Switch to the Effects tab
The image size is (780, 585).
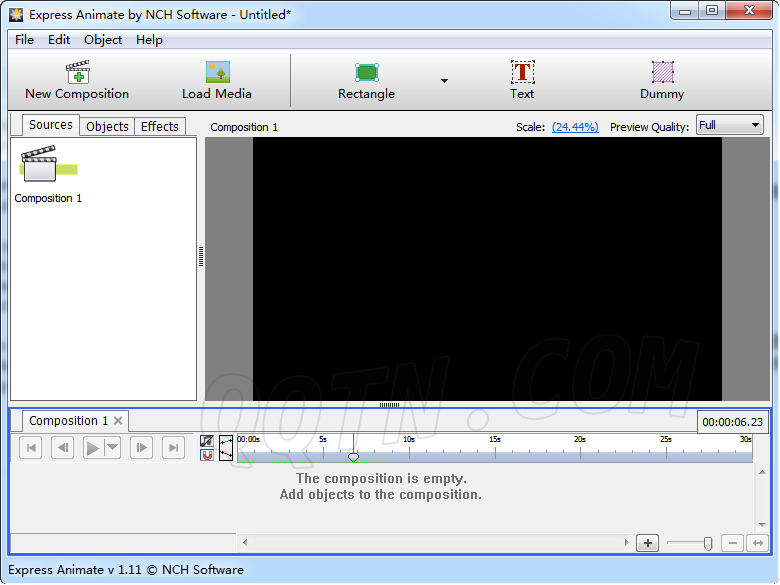(x=160, y=126)
